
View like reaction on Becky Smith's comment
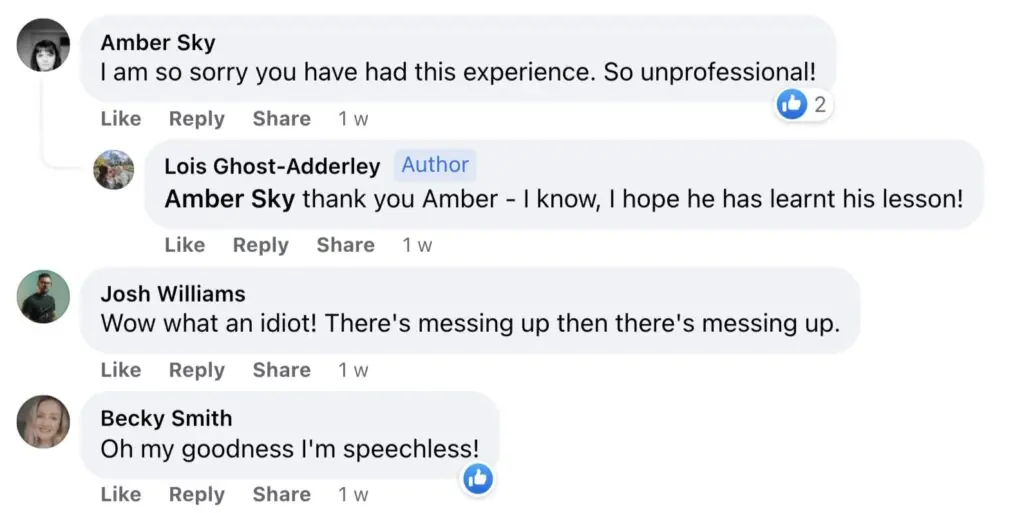[477, 479]
